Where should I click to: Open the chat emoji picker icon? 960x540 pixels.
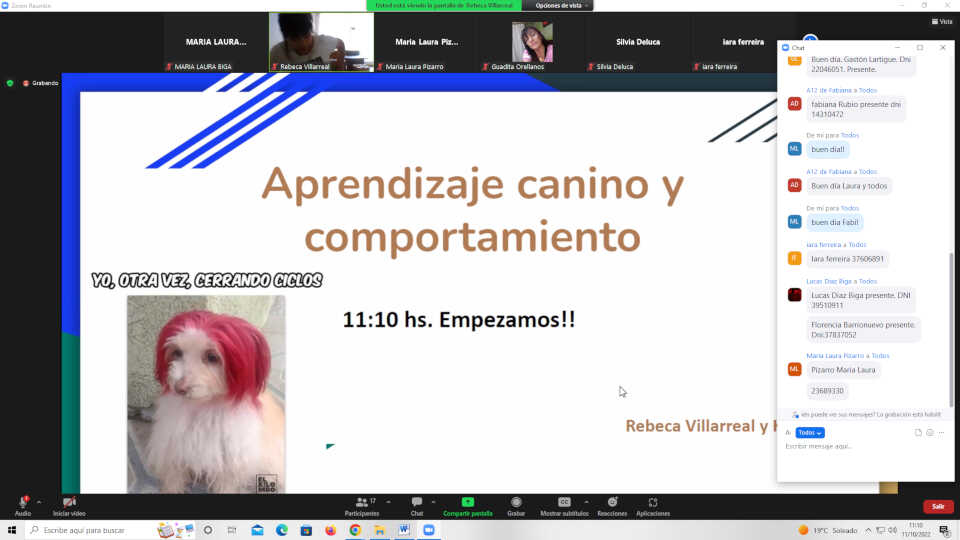click(x=929, y=433)
